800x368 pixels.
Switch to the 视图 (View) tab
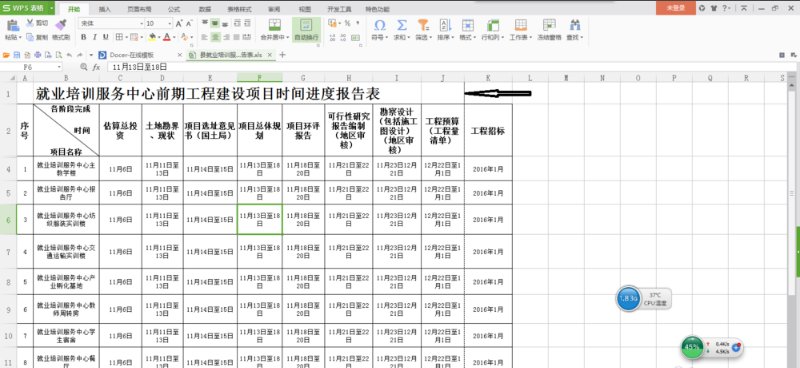coord(305,9)
